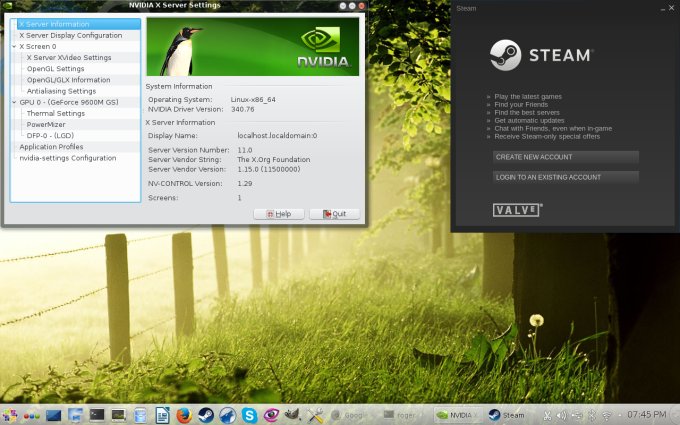Image resolution: width=680 pixels, height=425 pixels.
Task: Click the Valve logo in Steam window
Action: [x=517, y=210]
